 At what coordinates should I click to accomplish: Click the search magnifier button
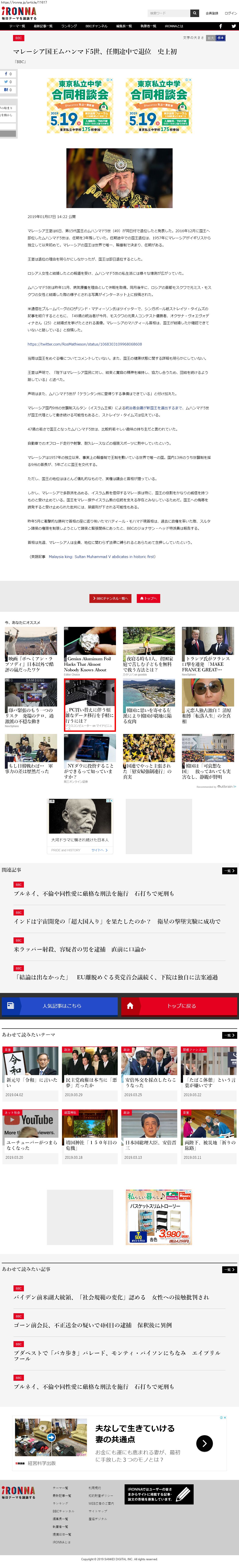[x=195, y=13]
